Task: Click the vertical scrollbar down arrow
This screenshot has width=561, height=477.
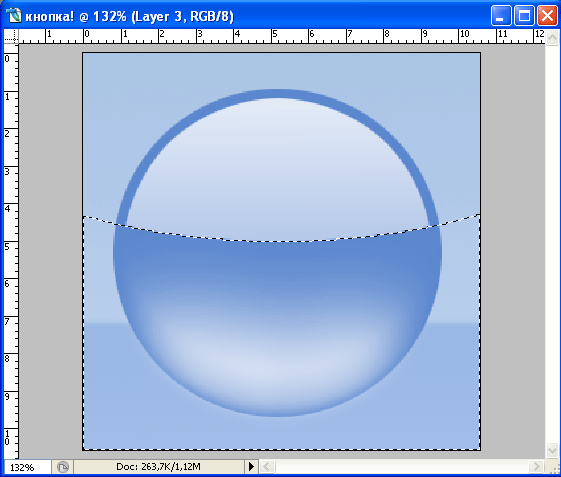Action: (x=552, y=450)
